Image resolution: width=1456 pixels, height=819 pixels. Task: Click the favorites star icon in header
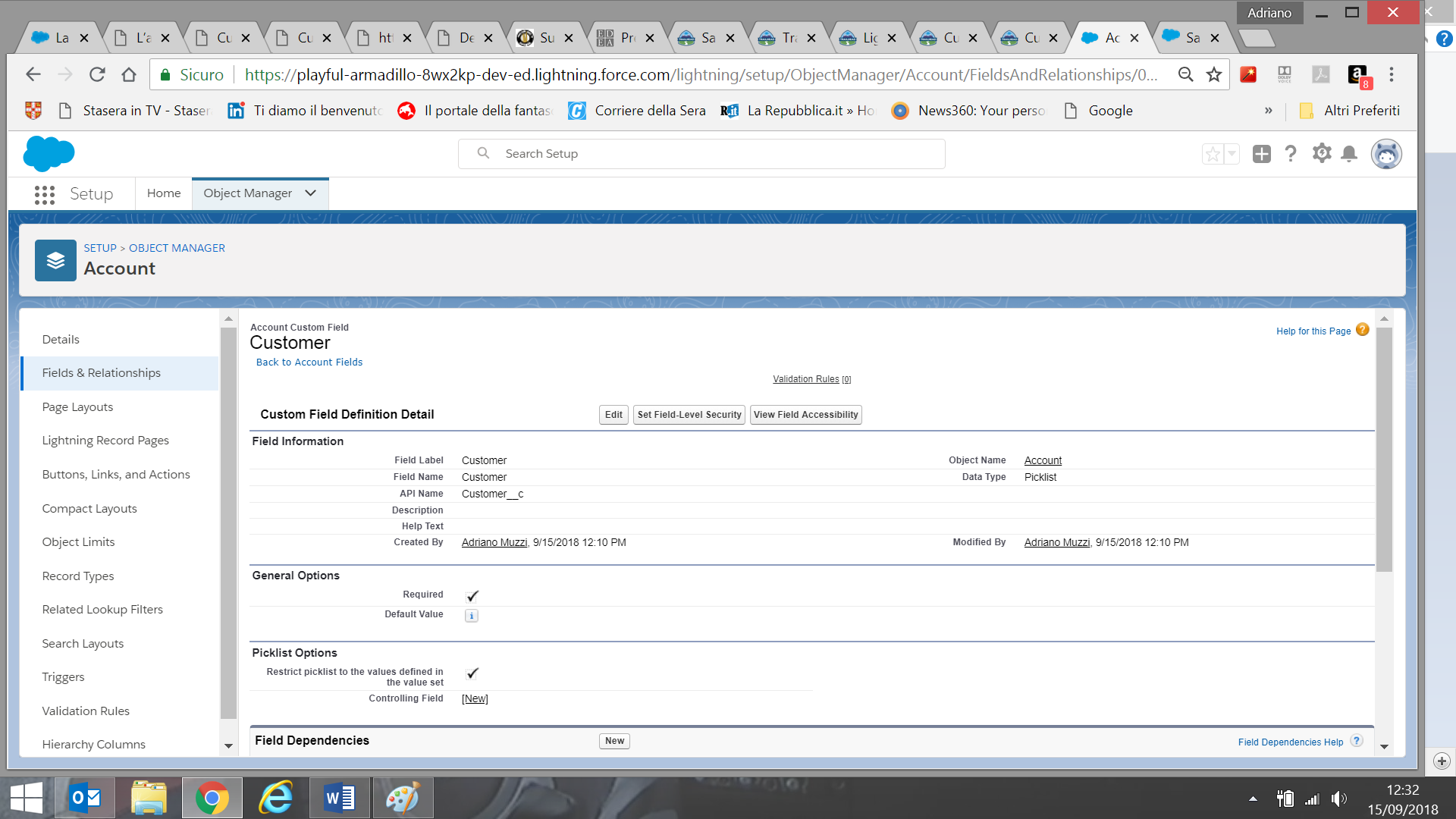pyautogui.click(x=1213, y=154)
